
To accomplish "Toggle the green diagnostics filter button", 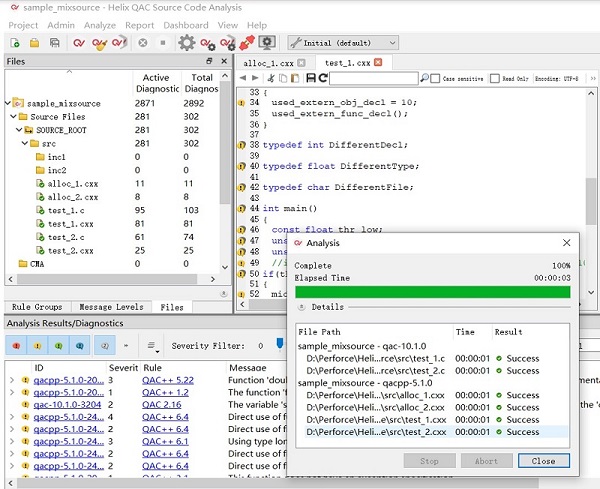I will tap(58, 346).
